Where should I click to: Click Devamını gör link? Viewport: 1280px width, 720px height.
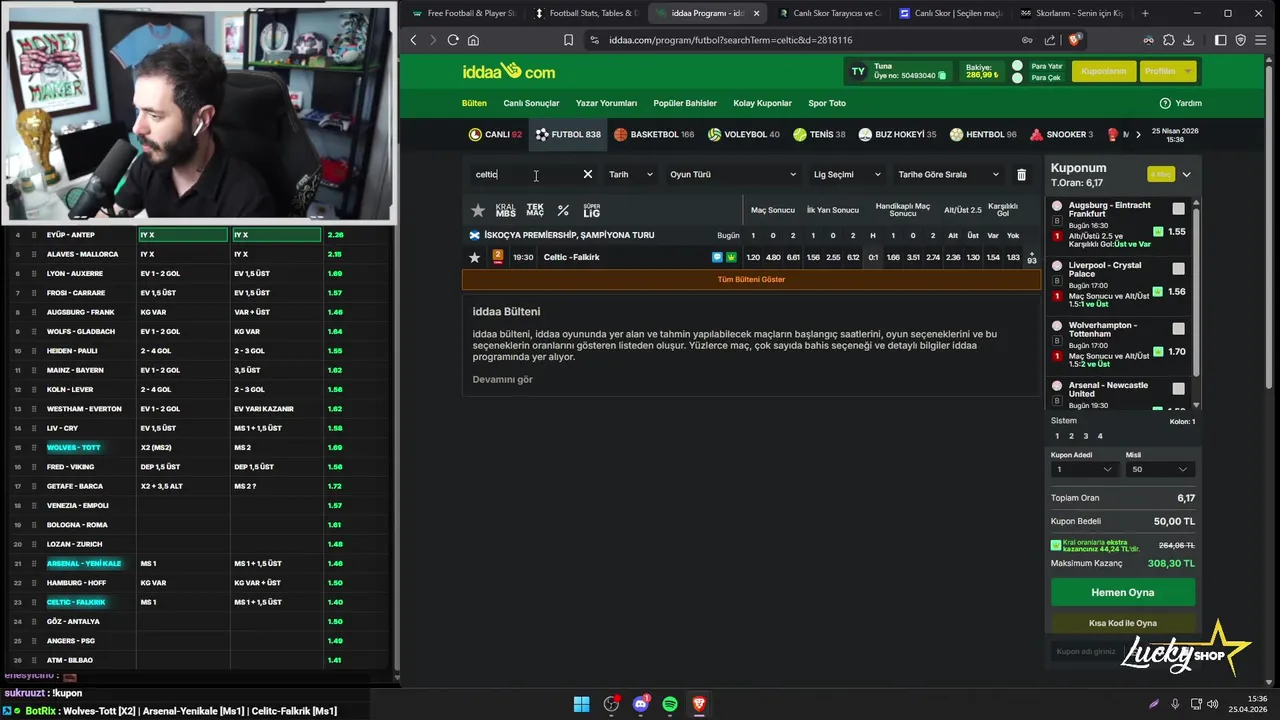click(502, 379)
